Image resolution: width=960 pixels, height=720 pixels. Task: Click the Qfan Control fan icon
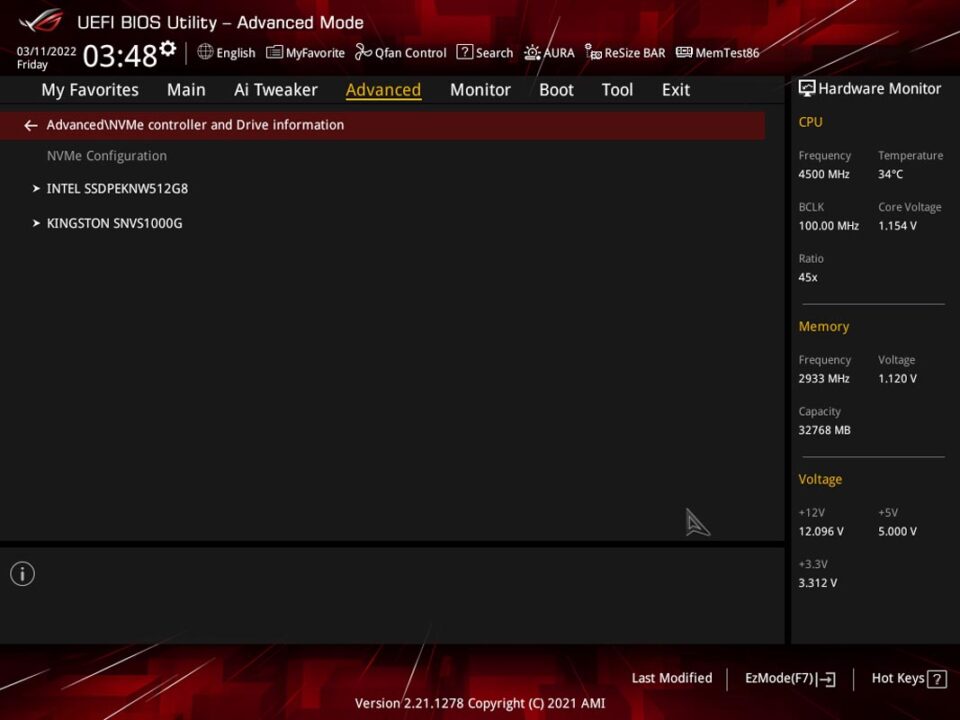click(363, 52)
